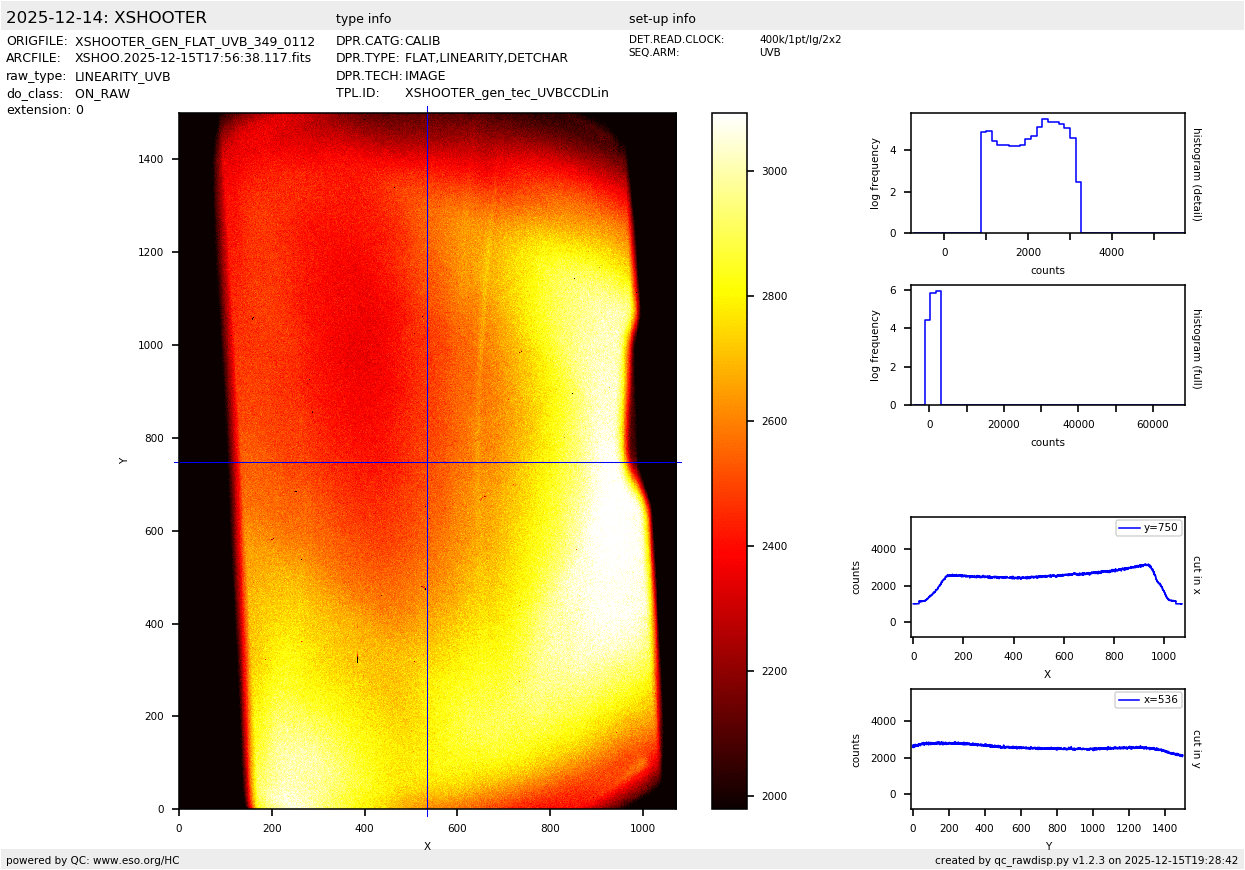Image resolution: width=1245 pixels, height=870 pixels.
Task: Click the ORIGFILE value XSHOOTER_GEN_FLAT_UVB_349_0112
Action: [x=194, y=42]
